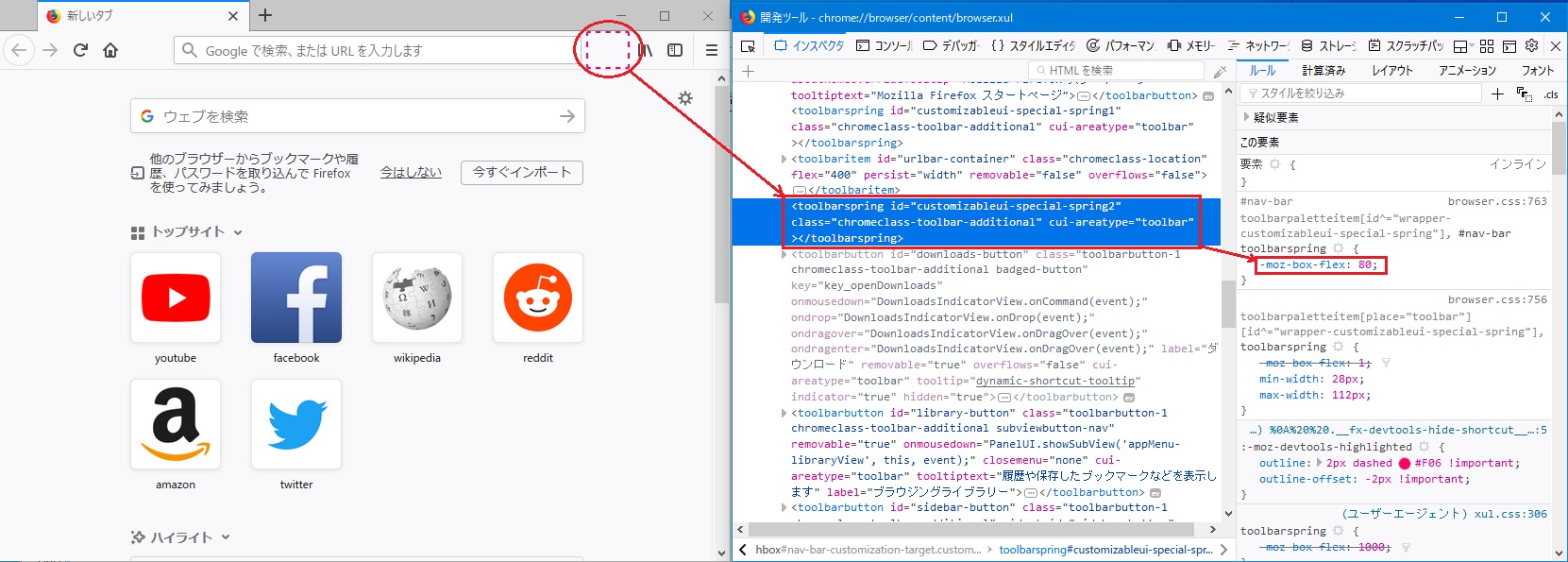Switch to the ストレージ devtools tab
Image resolution: width=1568 pixels, height=562 pixels.
1328,45
